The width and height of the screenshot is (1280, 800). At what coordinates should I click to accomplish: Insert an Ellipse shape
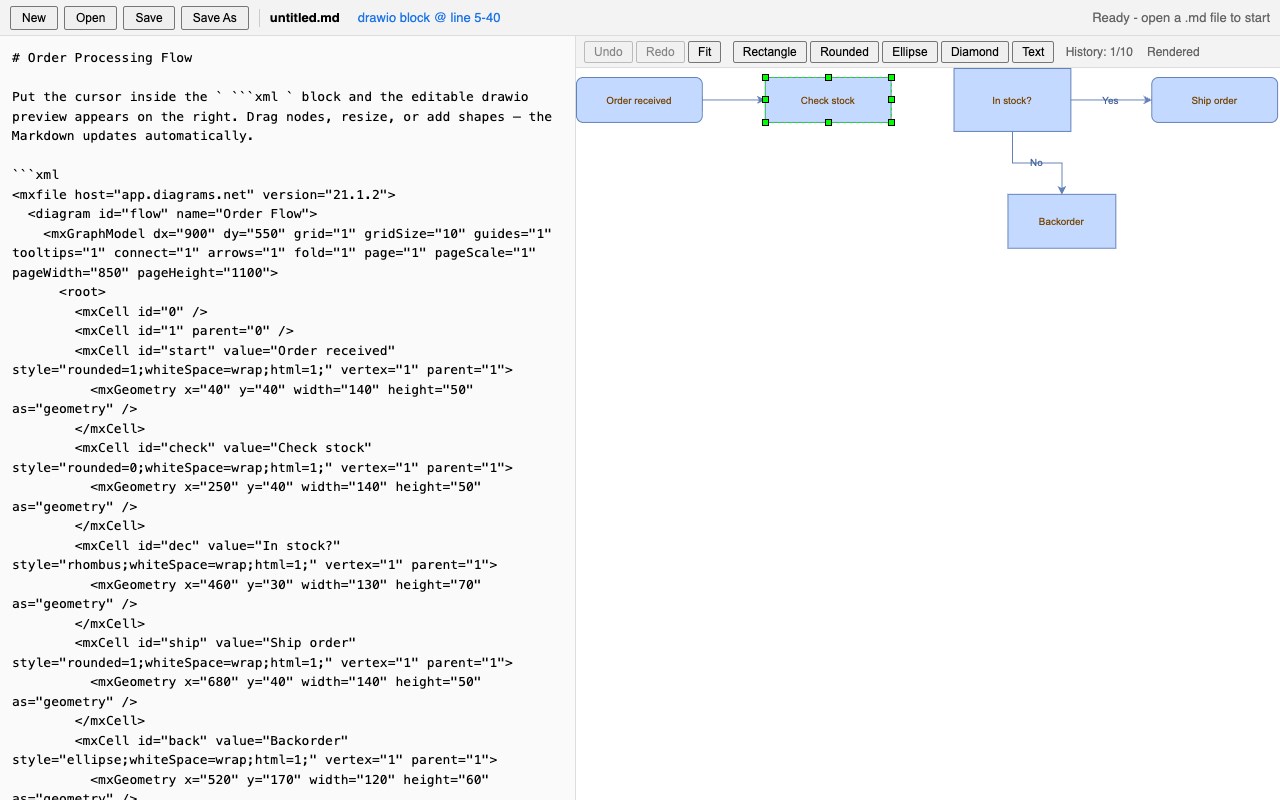click(x=910, y=52)
